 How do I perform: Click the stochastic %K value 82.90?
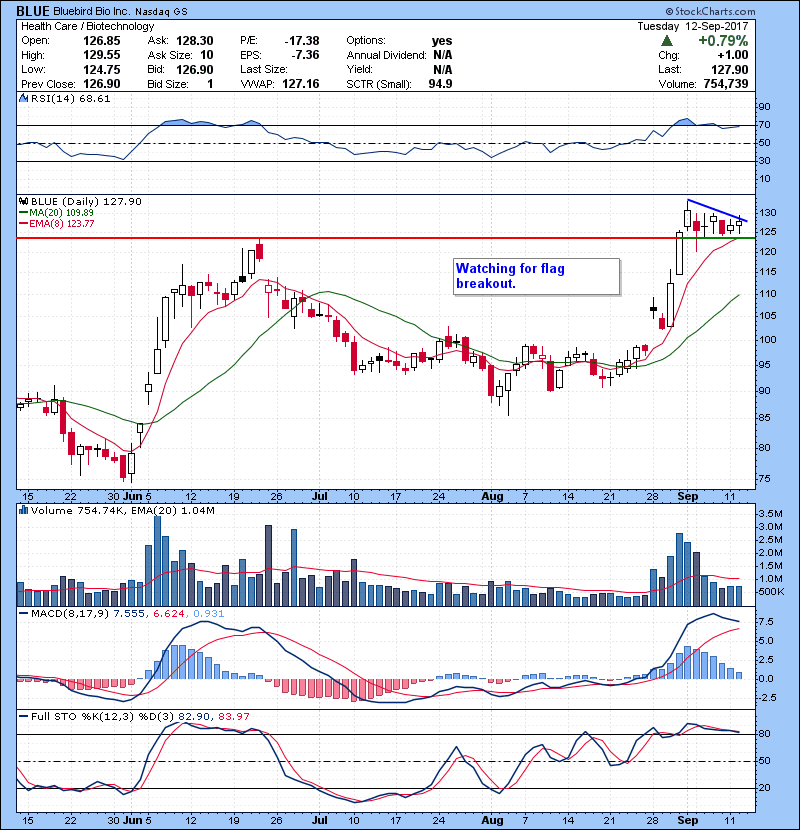pyautogui.click(x=194, y=716)
